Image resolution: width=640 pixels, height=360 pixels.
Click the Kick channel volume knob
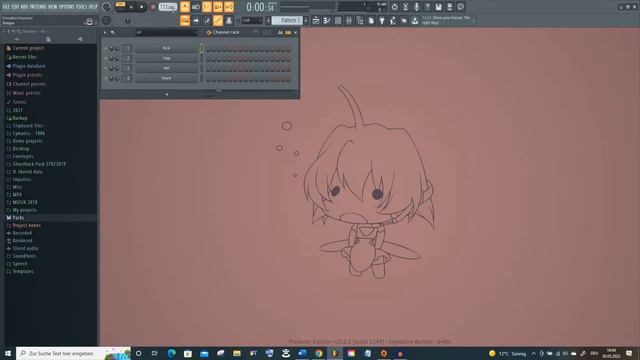(x=117, y=49)
